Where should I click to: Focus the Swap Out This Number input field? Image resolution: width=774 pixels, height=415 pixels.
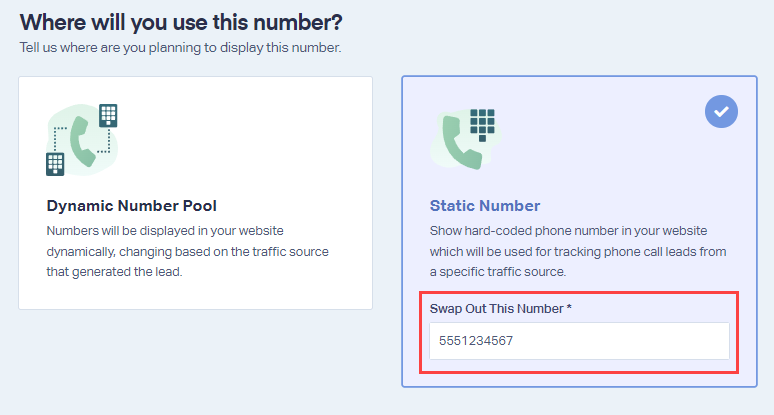pos(579,341)
